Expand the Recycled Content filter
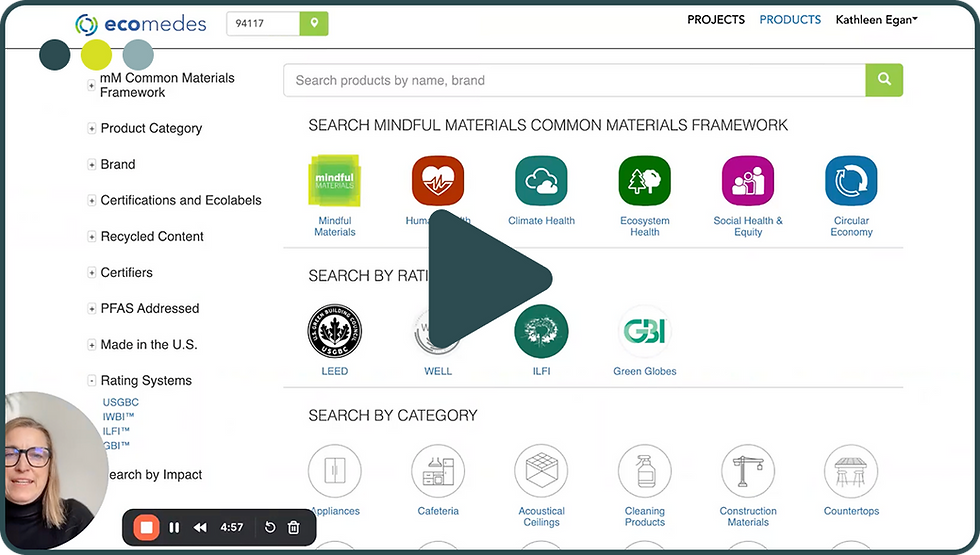The height and width of the screenshot is (555, 980). [x=91, y=237]
